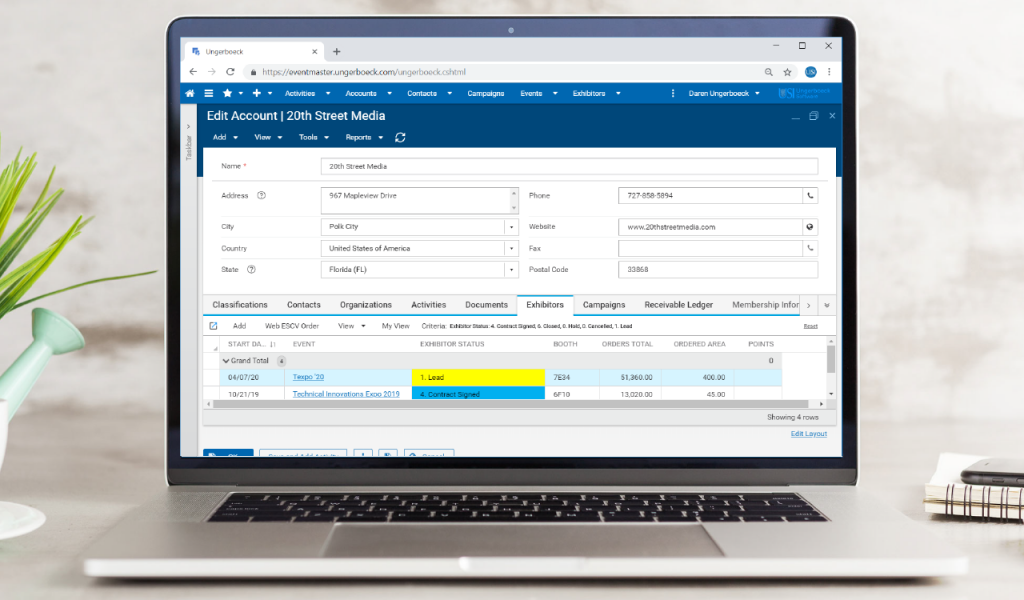The height and width of the screenshot is (600, 1024).
Task: Click the pop-out icon left of Add in grid
Action: tap(213, 326)
